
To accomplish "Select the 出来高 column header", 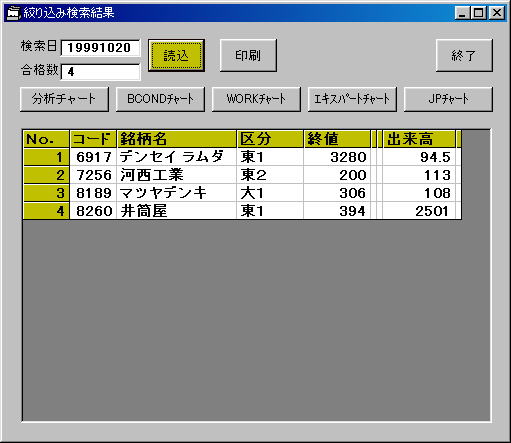I will (419, 139).
